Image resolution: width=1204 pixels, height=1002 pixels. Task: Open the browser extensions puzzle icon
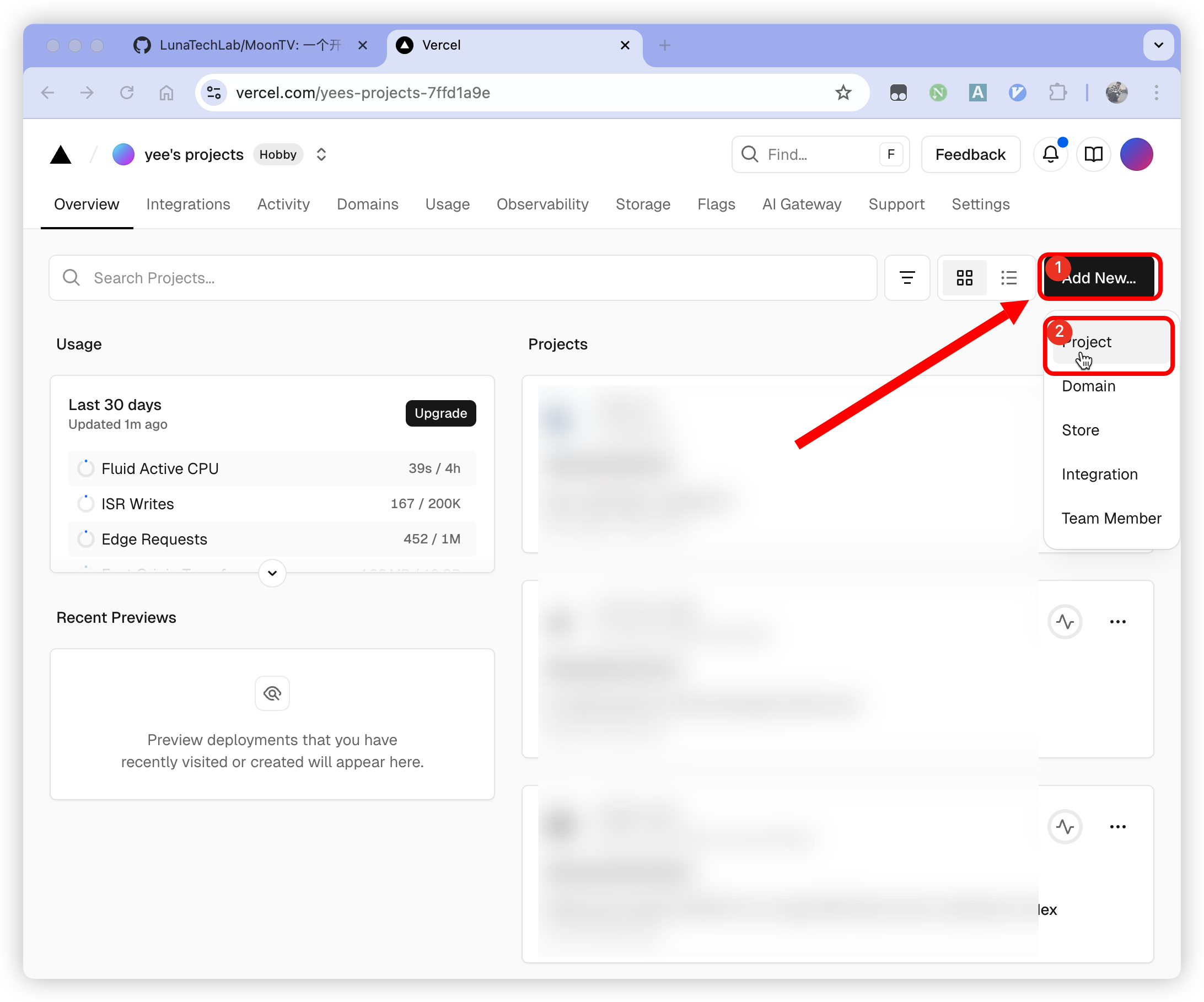(1057, 92)
